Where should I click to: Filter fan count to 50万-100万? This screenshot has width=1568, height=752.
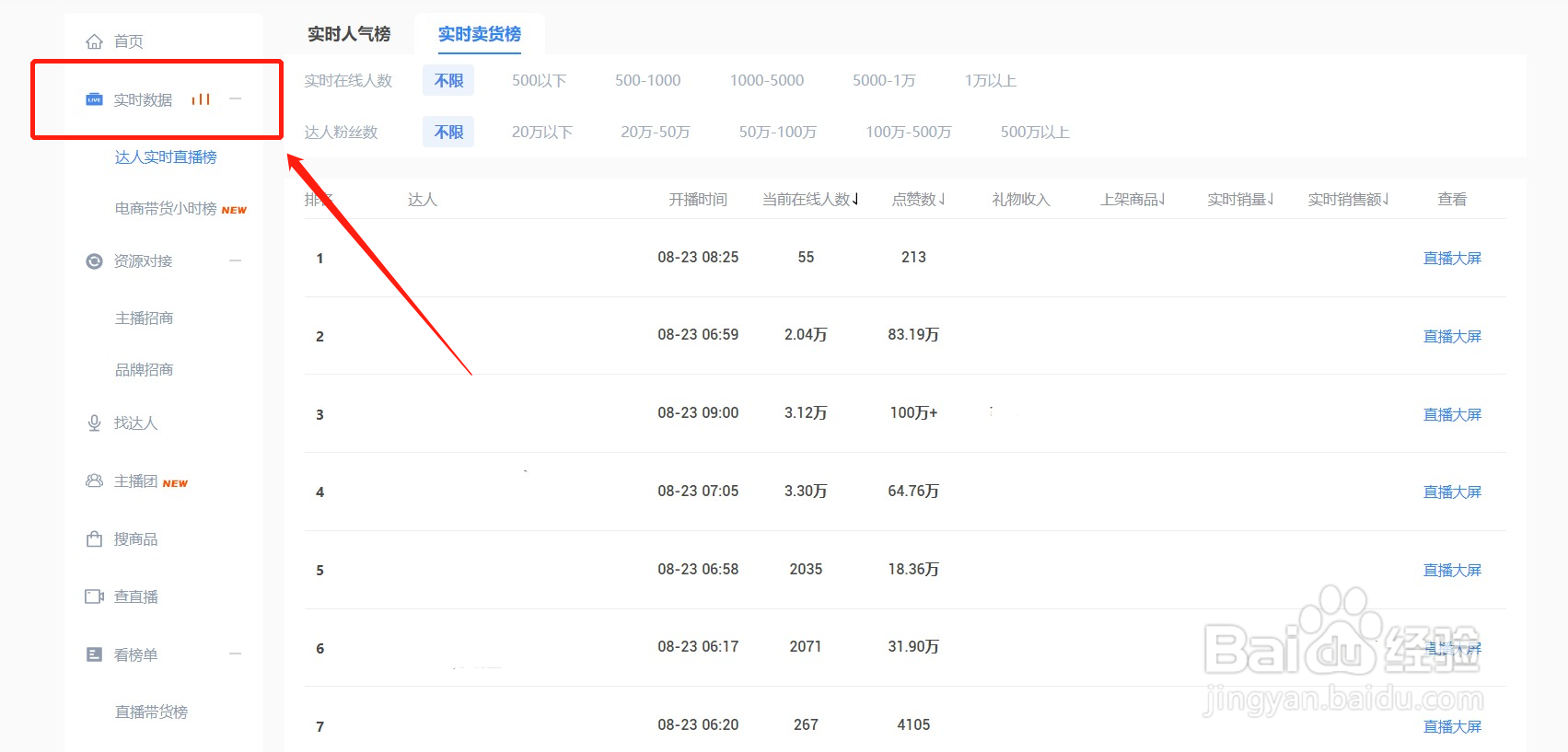pyautogui.click(x=778, y=133)
